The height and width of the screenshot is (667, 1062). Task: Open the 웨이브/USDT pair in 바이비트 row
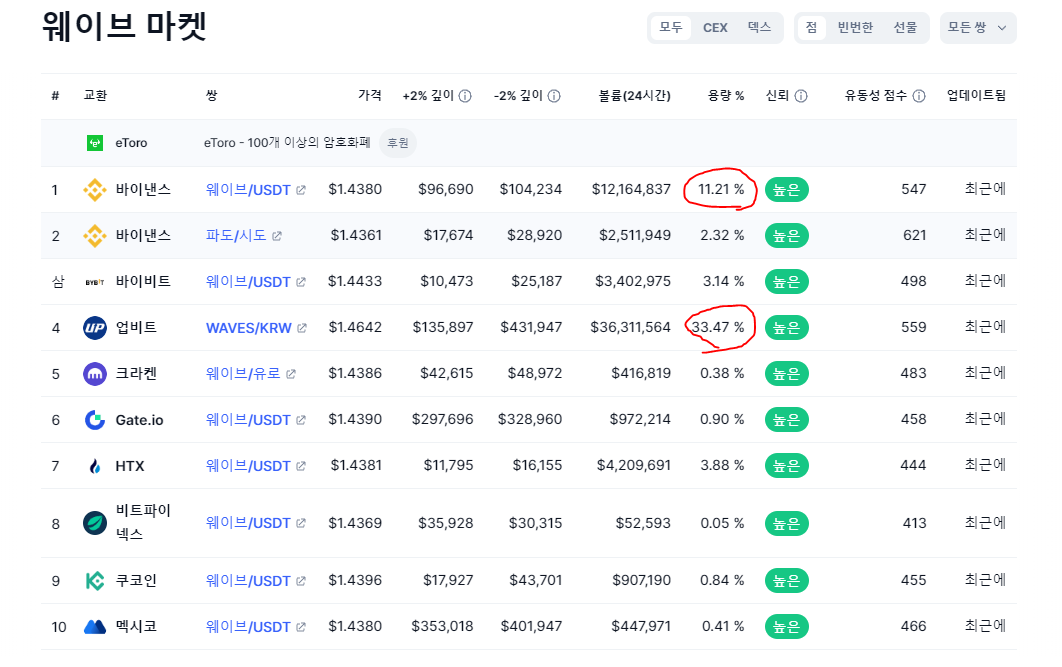pyautogui.click(x=248, y=282)
